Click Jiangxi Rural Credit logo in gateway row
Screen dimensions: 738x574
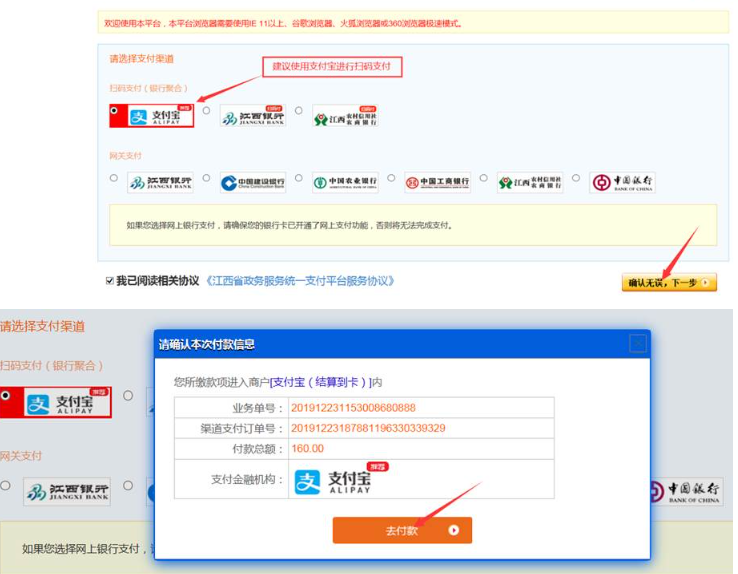coord(530,183)
